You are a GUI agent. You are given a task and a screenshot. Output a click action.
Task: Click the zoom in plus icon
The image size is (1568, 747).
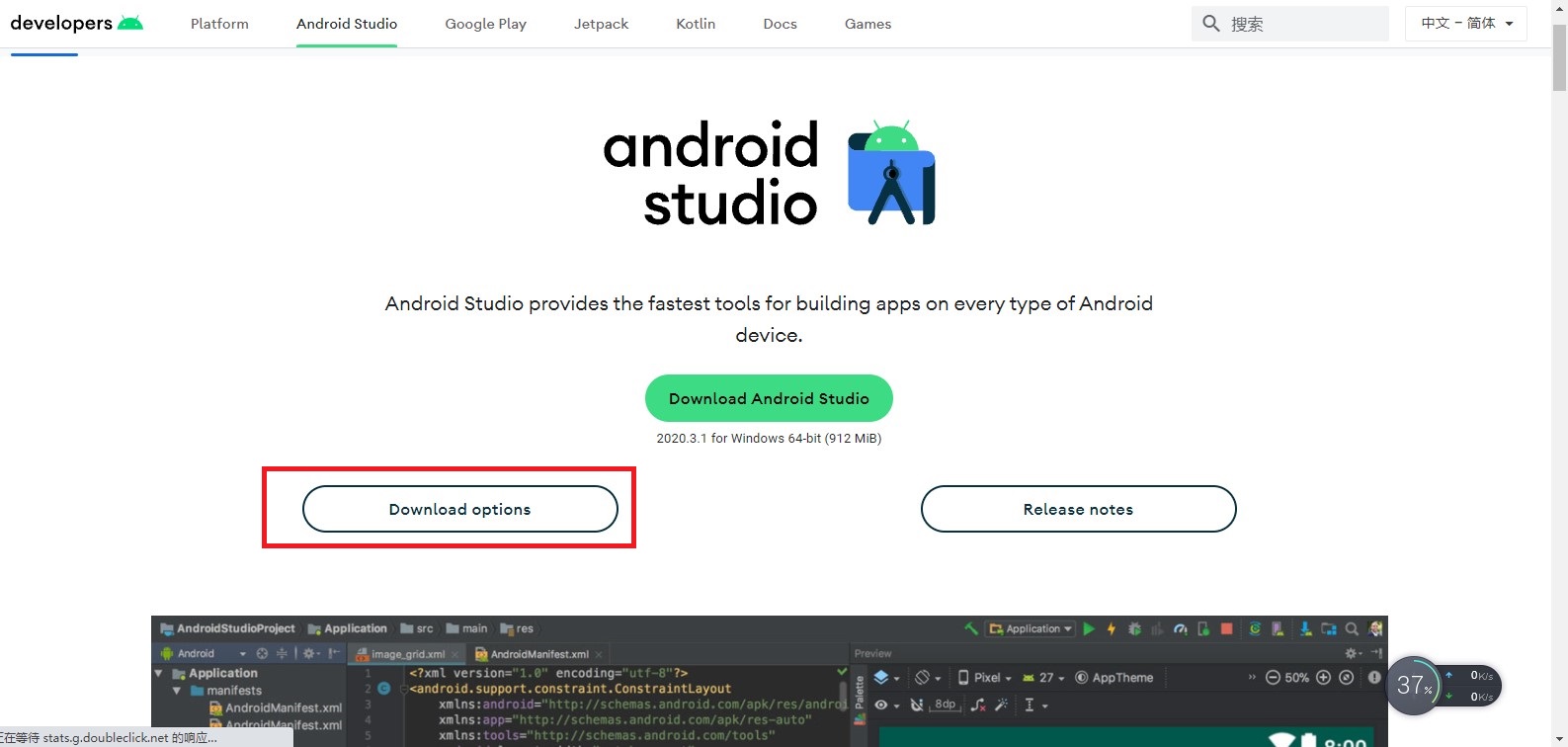point(1323,678)
